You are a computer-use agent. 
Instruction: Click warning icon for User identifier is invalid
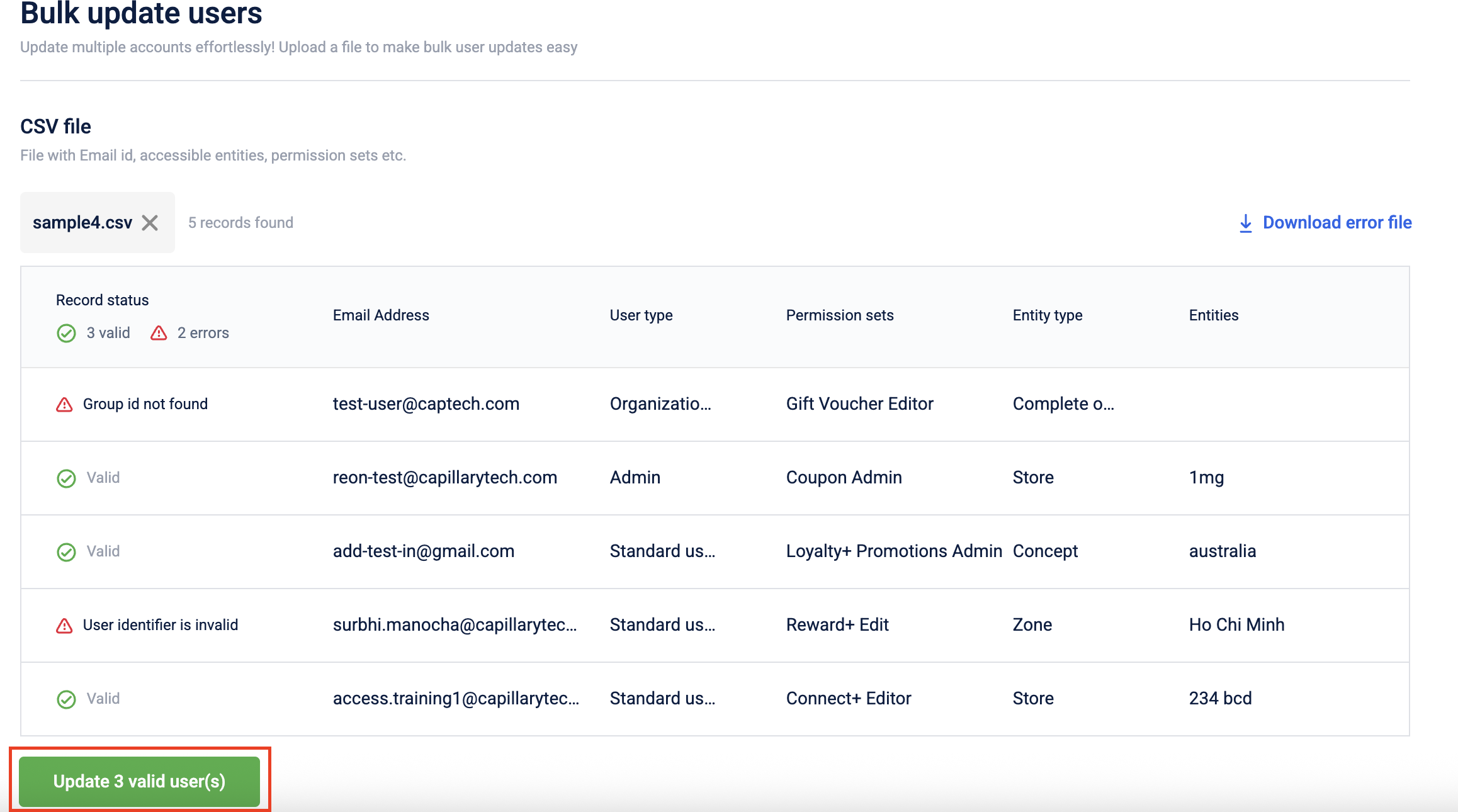(x=64, y=626)
